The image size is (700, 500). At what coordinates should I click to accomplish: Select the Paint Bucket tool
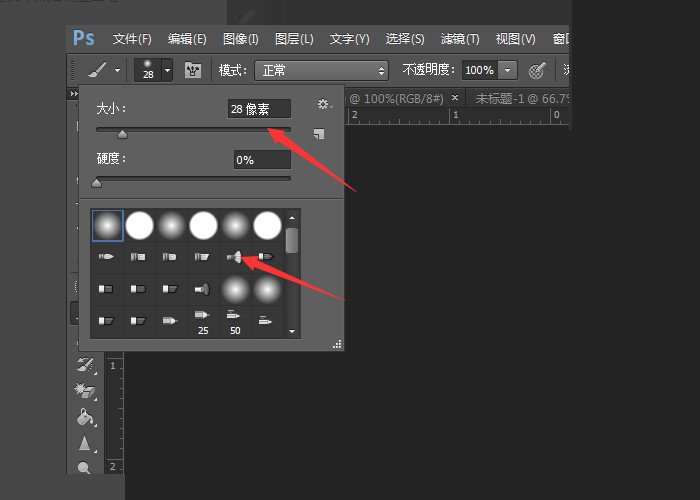[x=85, y=416]
